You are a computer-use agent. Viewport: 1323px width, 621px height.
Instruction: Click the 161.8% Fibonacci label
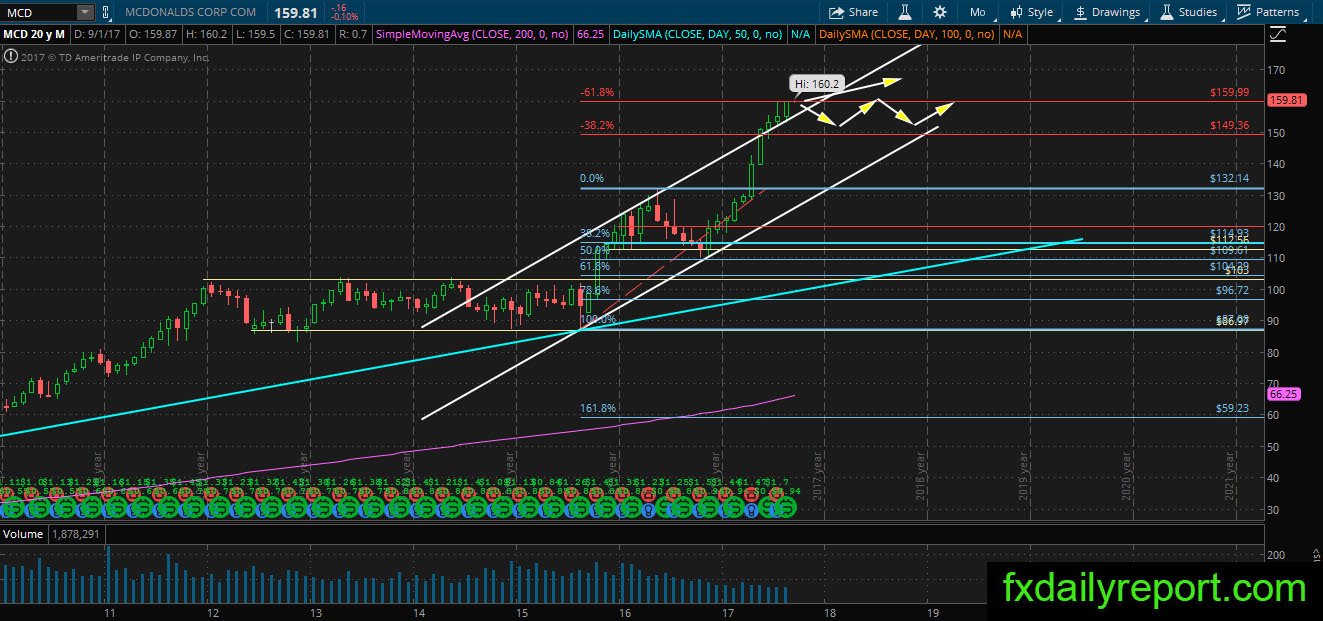coord(598,408)
